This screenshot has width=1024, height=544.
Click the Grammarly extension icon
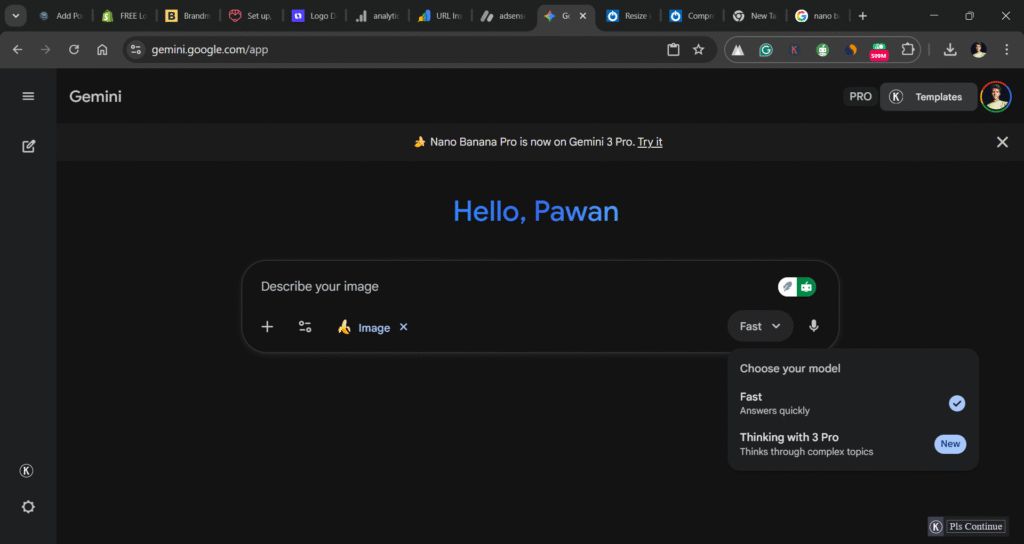(x=766, y=50)
